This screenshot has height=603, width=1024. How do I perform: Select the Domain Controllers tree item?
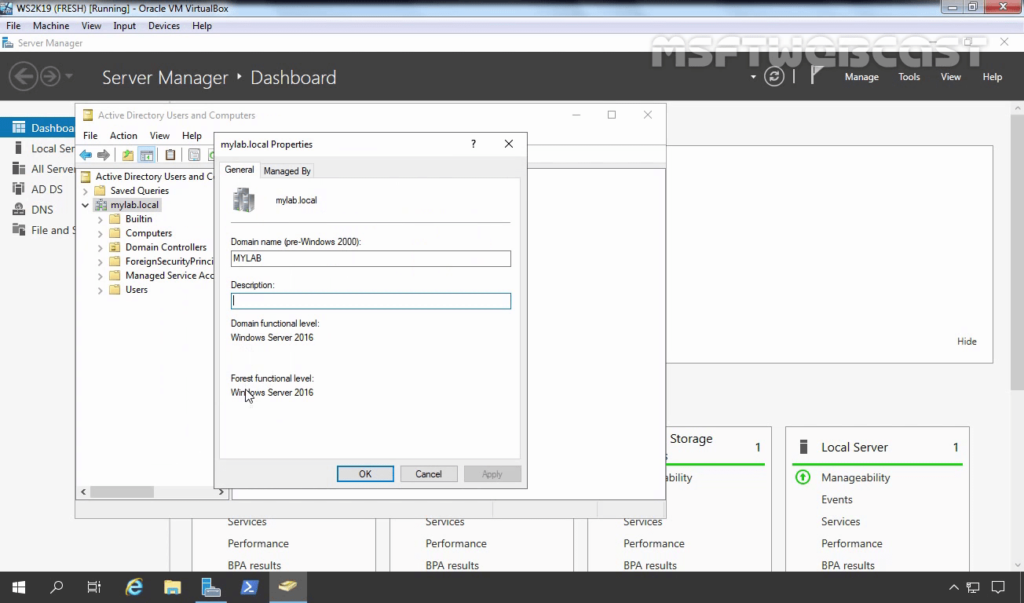[x=165, y=247]
